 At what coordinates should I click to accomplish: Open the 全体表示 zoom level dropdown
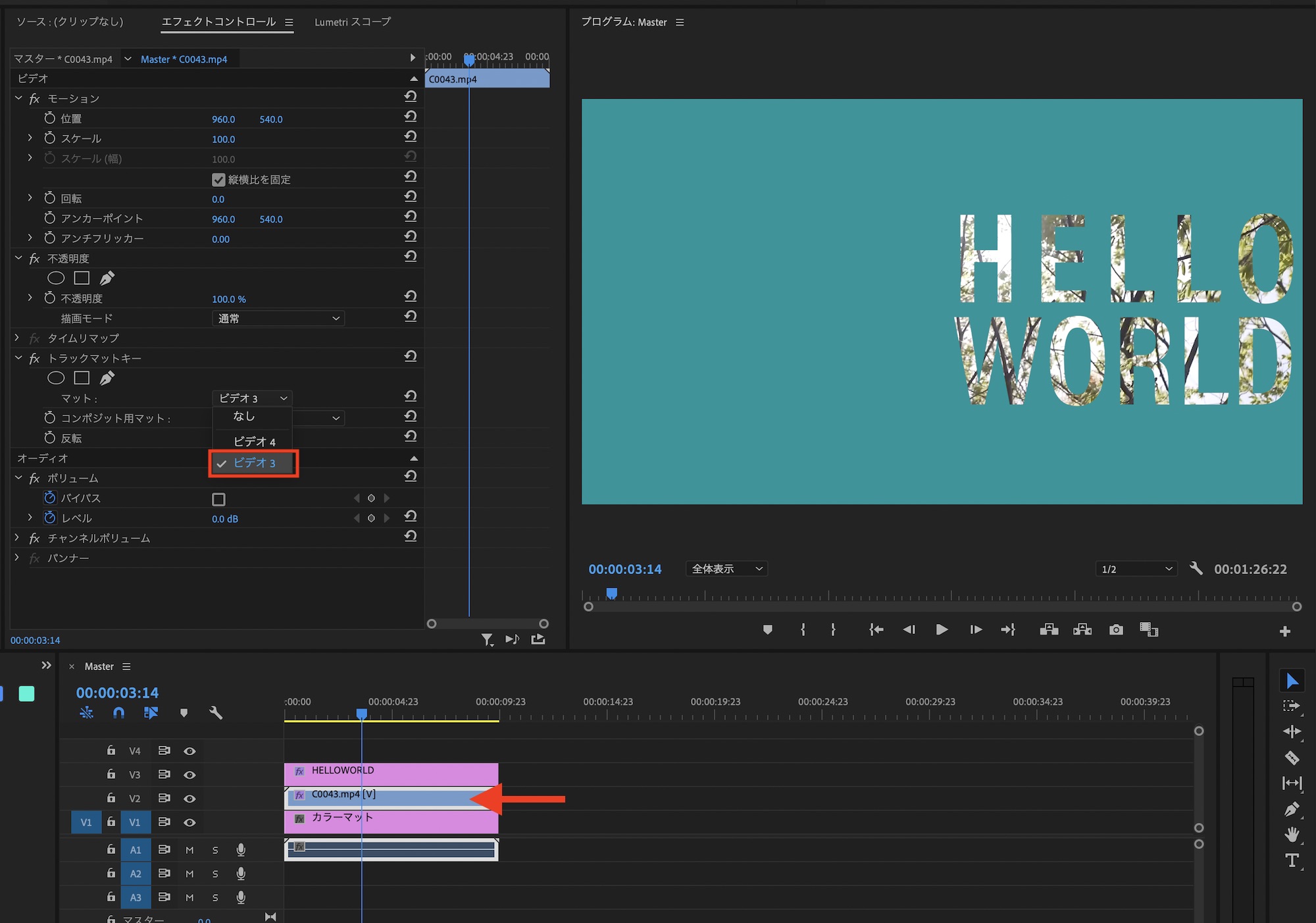726,569
